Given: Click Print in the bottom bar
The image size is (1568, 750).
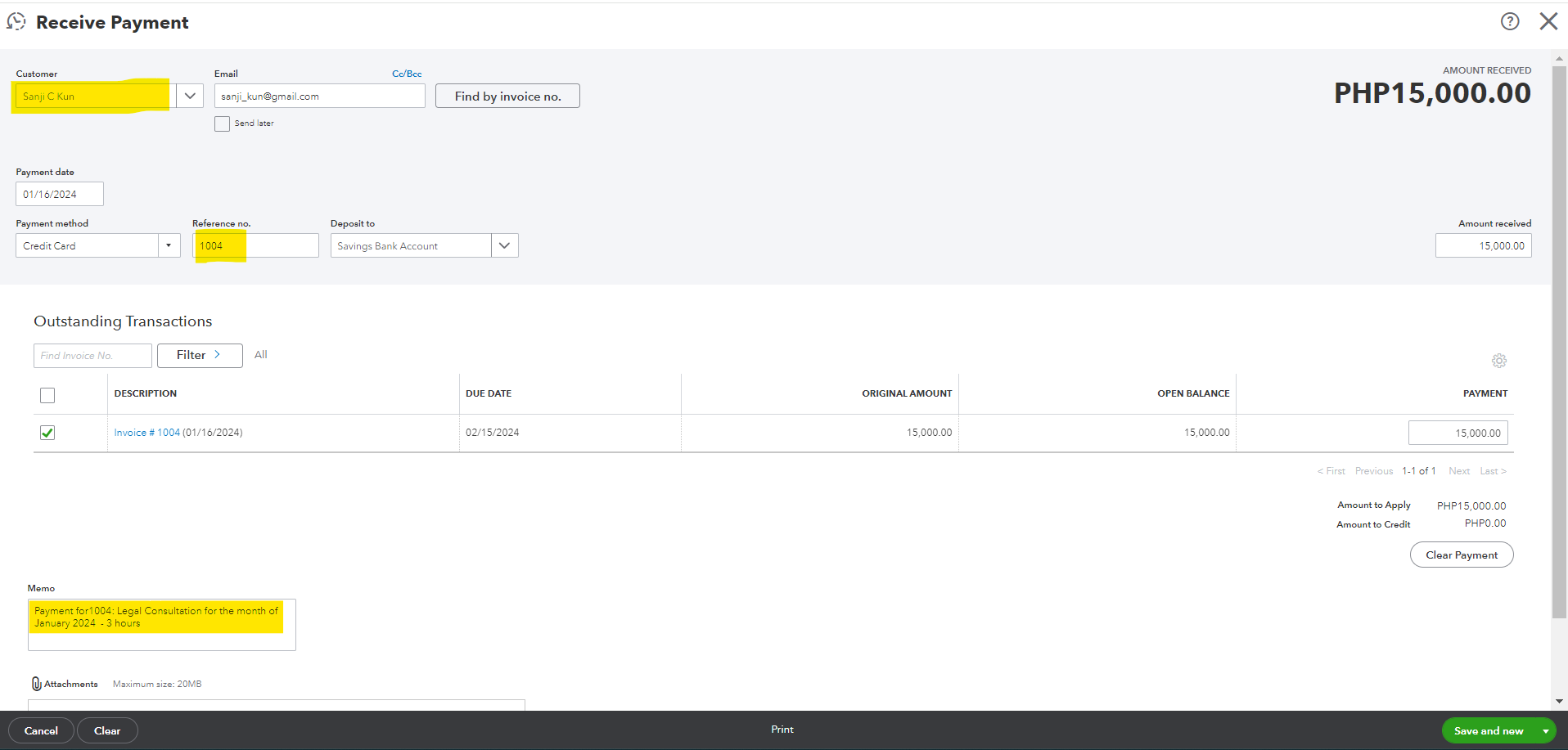Looking at the screenshot, I should click(x=782, y=730).
